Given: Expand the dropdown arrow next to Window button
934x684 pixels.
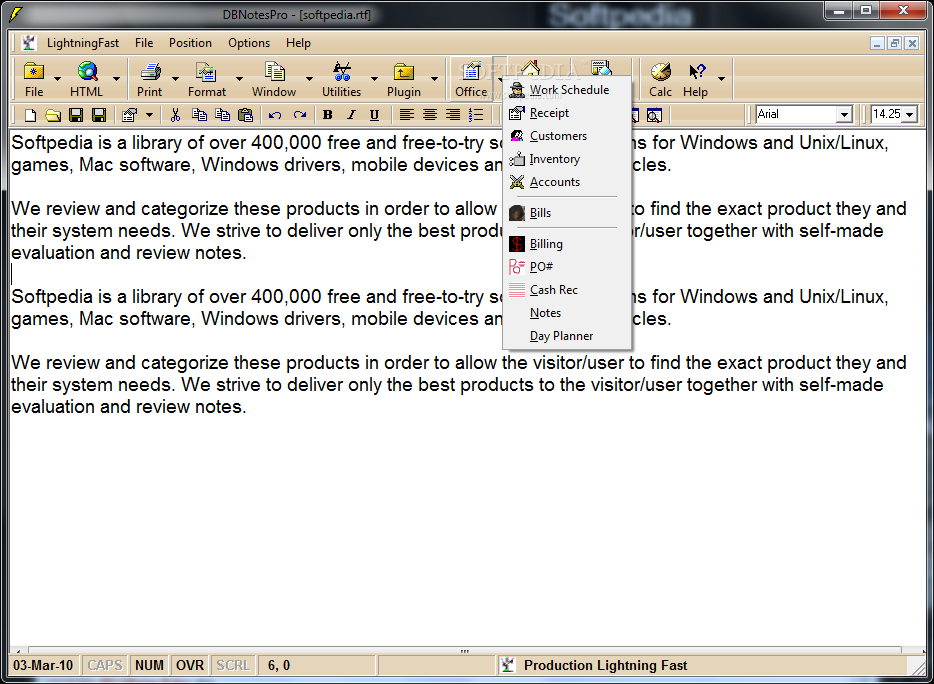Looking at the screenshot, I should 309,79.
